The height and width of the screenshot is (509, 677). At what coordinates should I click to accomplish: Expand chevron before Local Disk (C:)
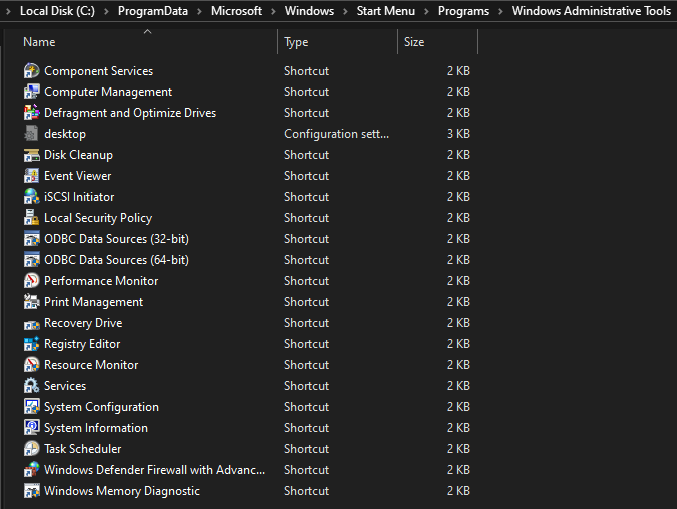[8, 11]
